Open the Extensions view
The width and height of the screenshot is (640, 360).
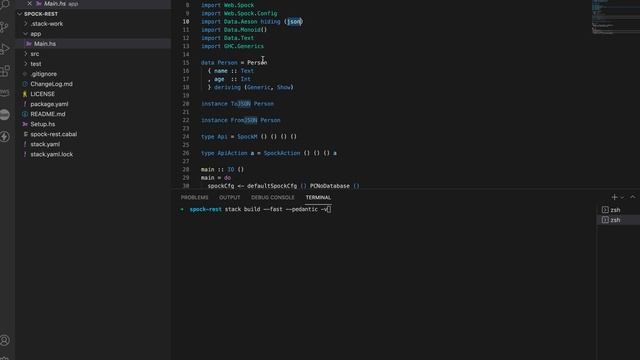tap(5, 71)
